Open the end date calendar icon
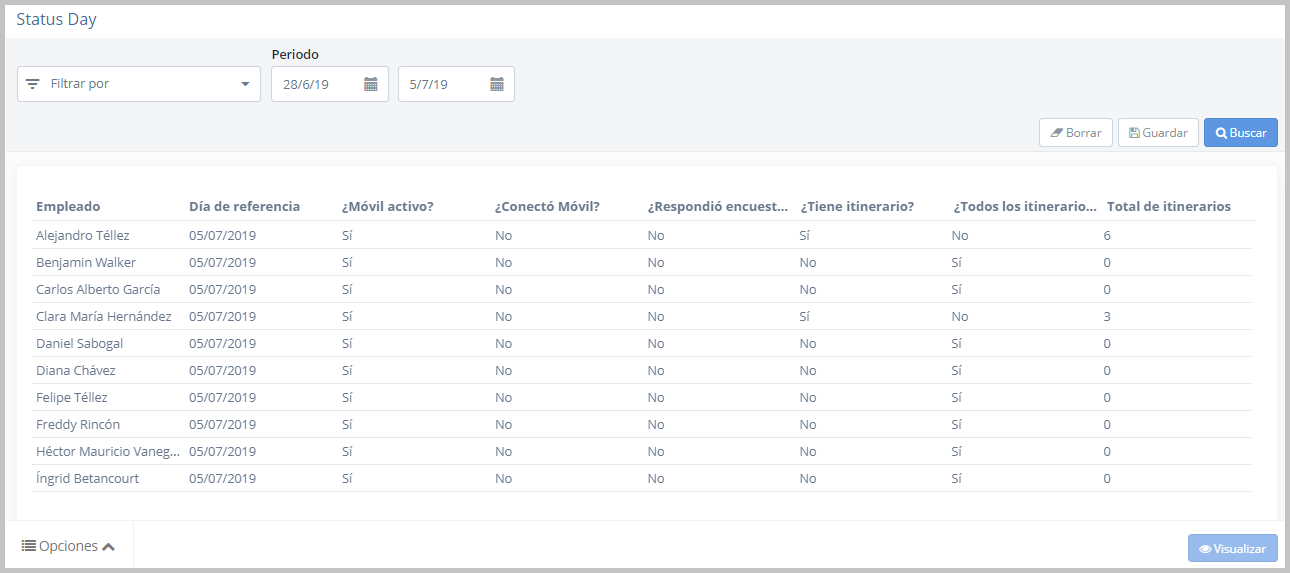The height and width of the screenshot is (573, 1290). [497, 85]
